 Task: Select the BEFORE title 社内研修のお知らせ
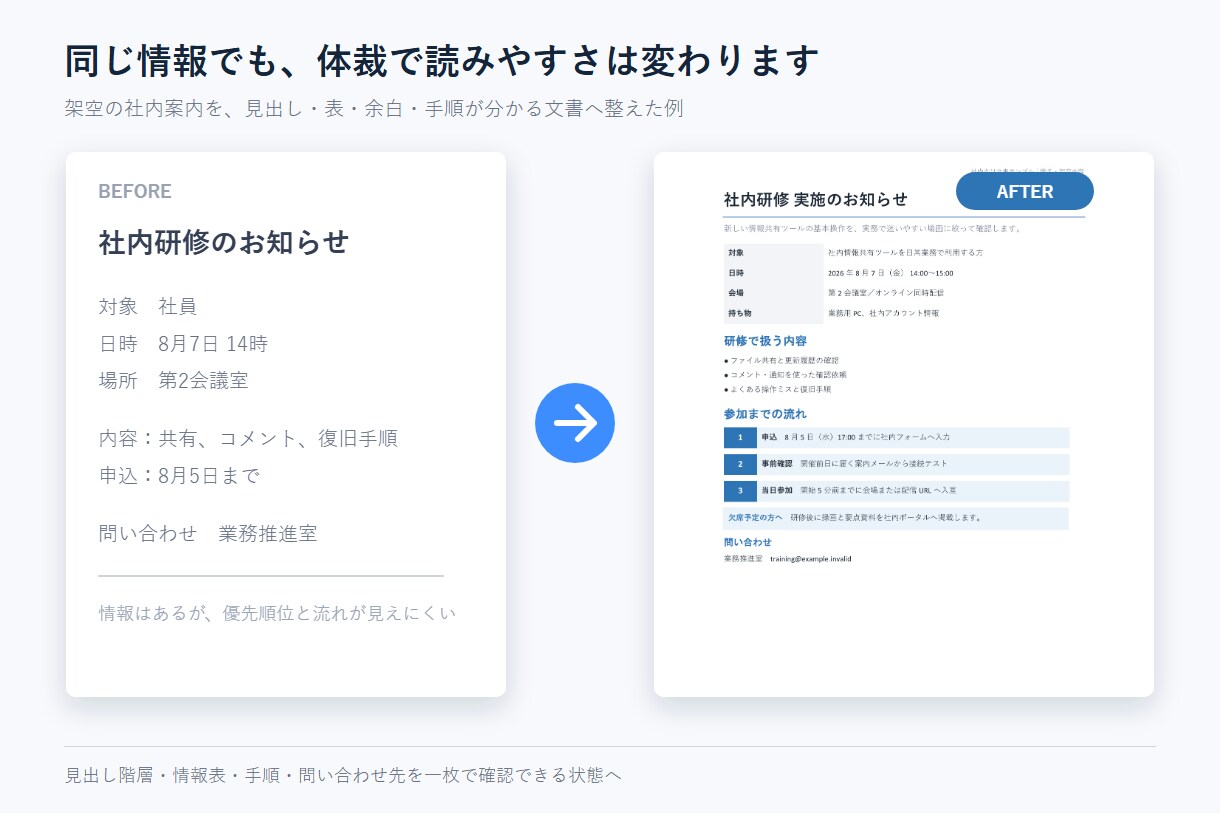coord(224,243)
